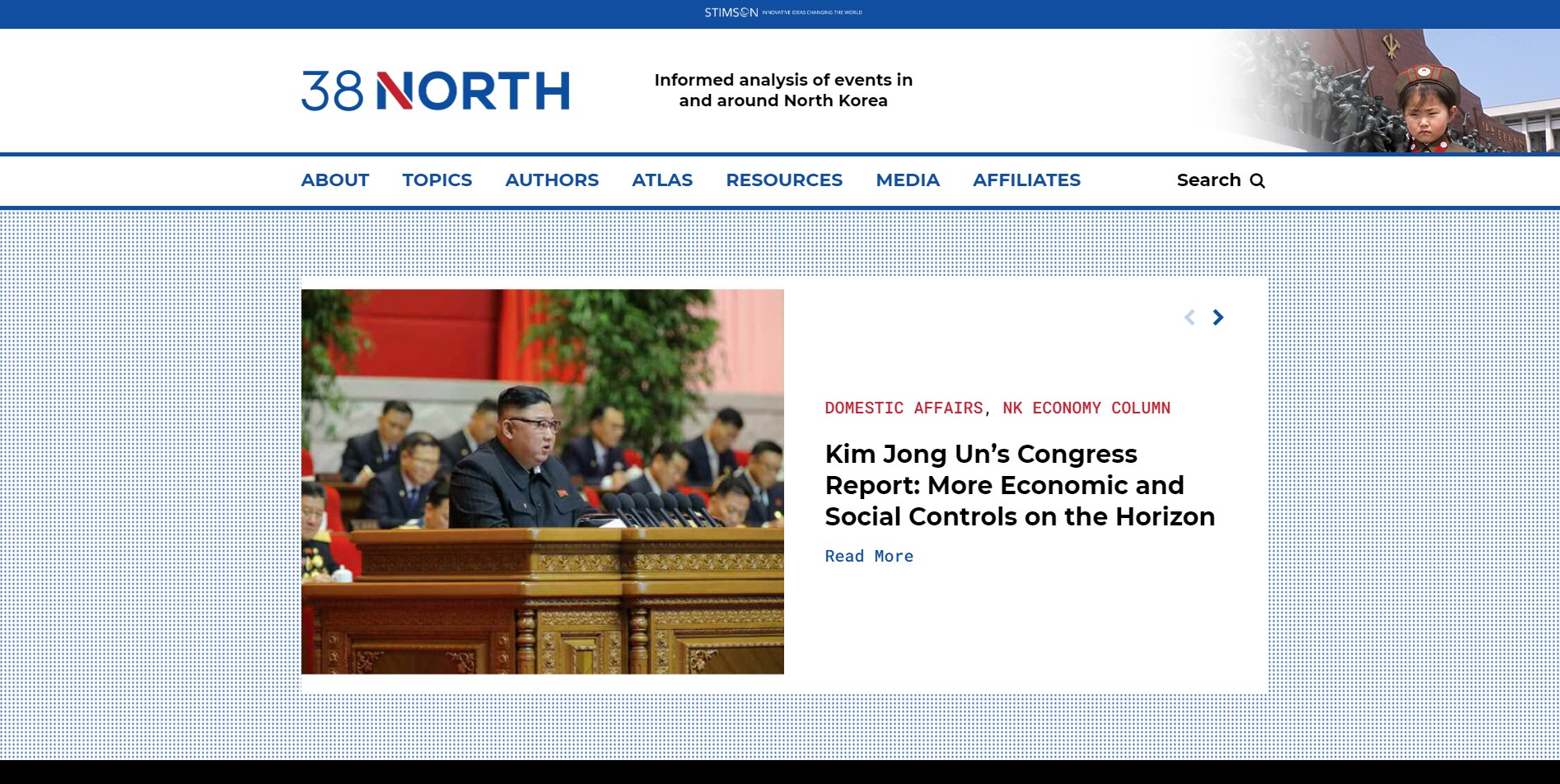Open the TOPICS menu
The image size is (1560, 784).
tap(437, 180)
